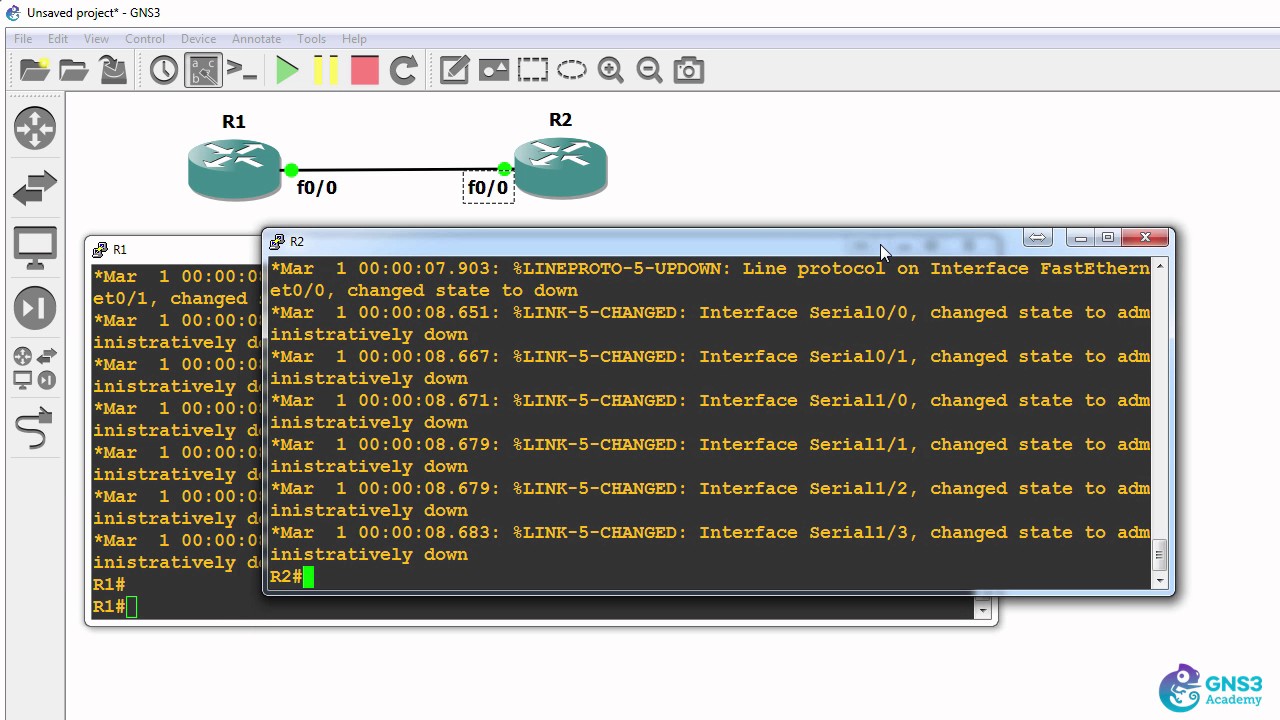This screenshot has height=720, width=1280.
Task: Minimize the R2 console window
Action: (1081, 238)
